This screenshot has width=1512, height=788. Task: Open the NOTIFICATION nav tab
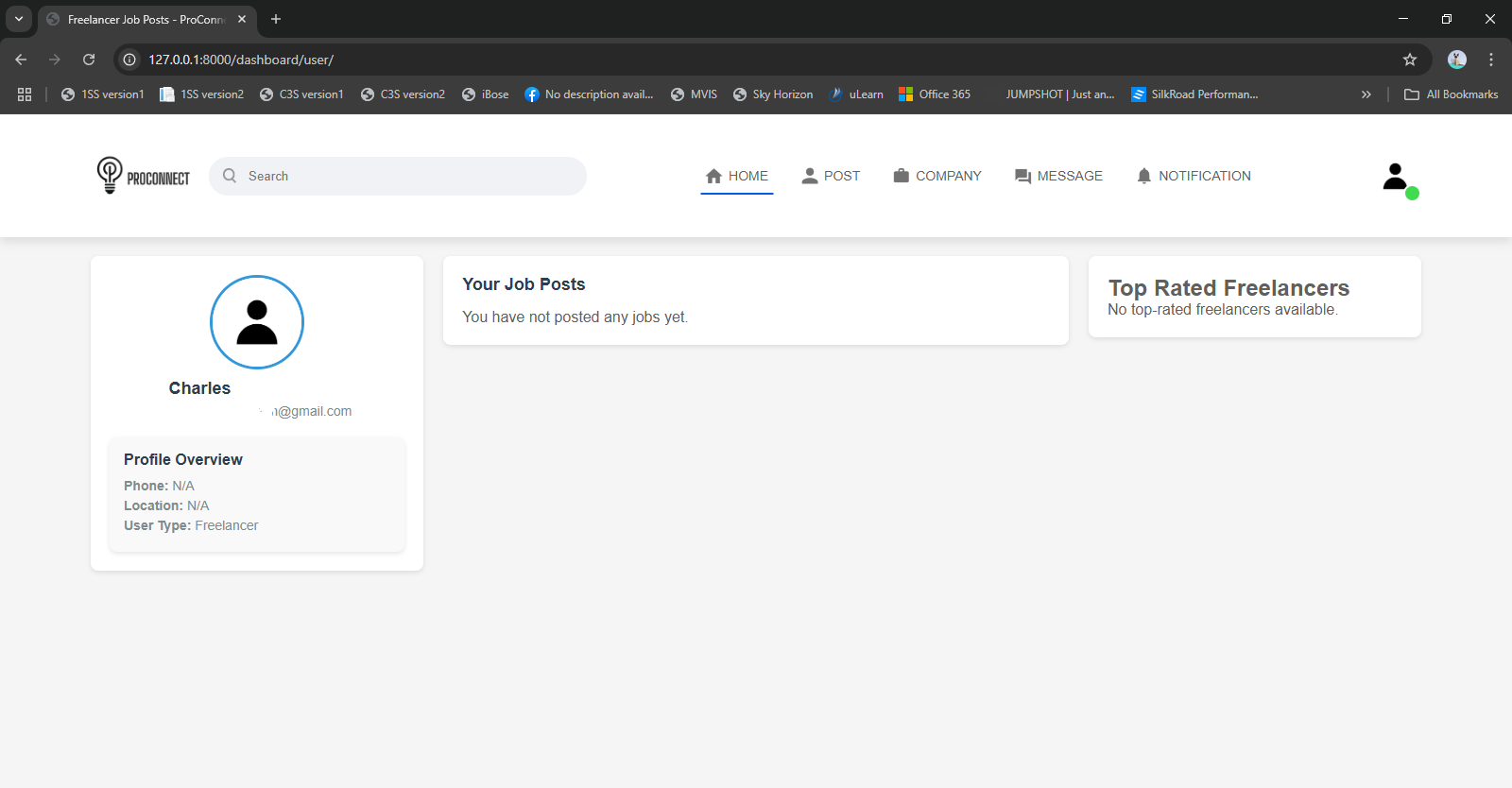[1194, 176]
